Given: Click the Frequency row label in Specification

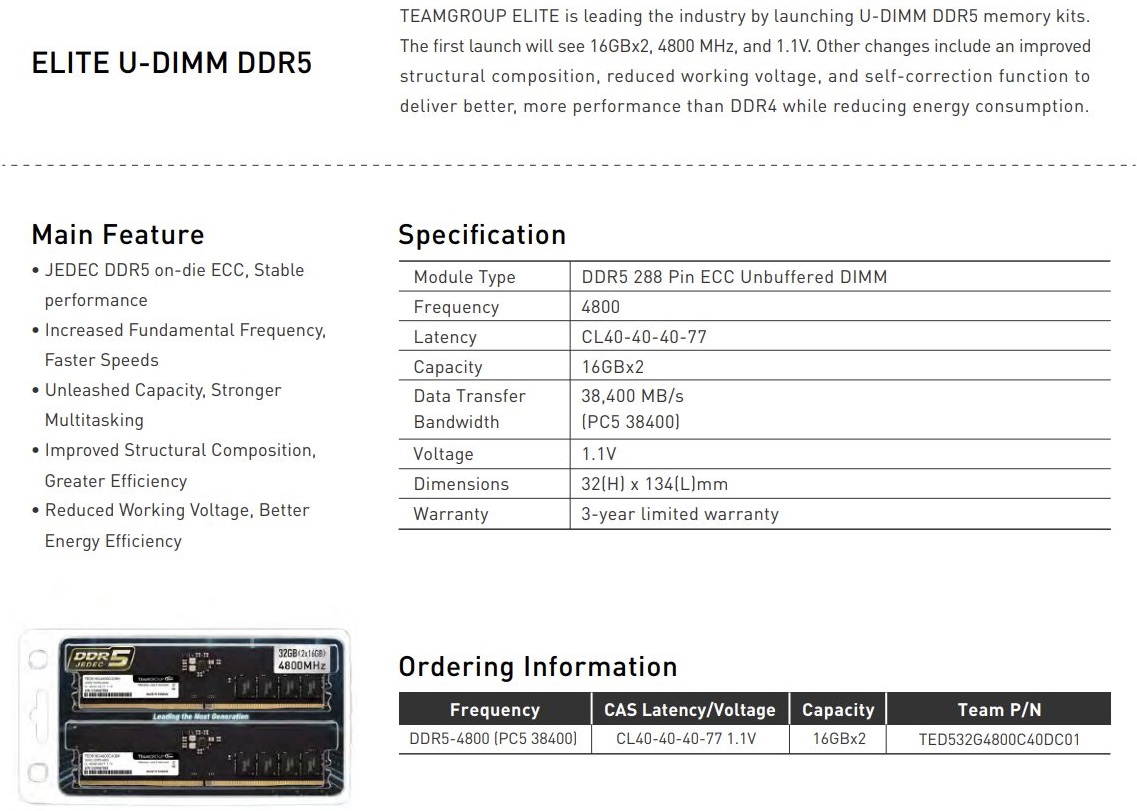Looking at the screenshot, I should click(x=456, y=308).
